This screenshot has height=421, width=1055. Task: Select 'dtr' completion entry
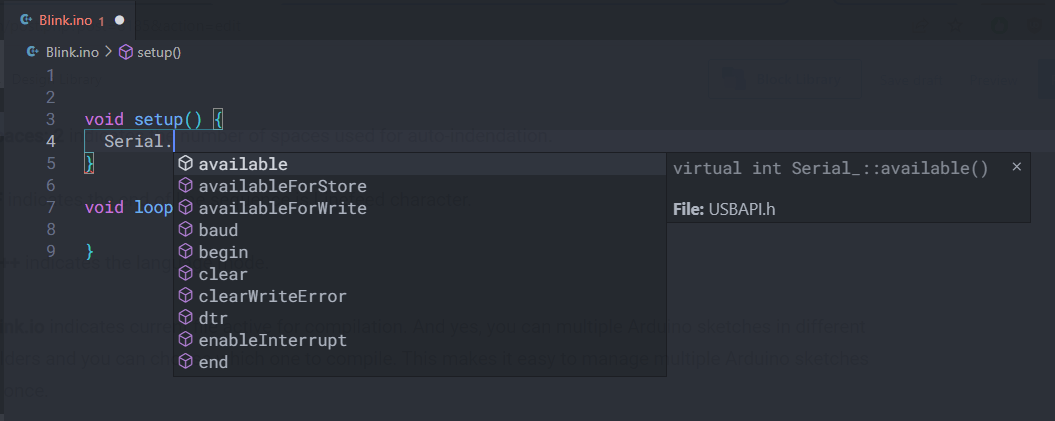click(x=420, y=318)
